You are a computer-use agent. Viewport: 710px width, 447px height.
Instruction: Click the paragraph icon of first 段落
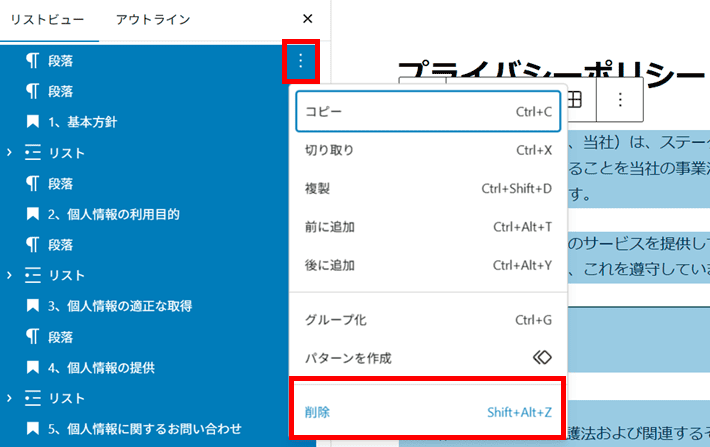click(x=32, y=62)
